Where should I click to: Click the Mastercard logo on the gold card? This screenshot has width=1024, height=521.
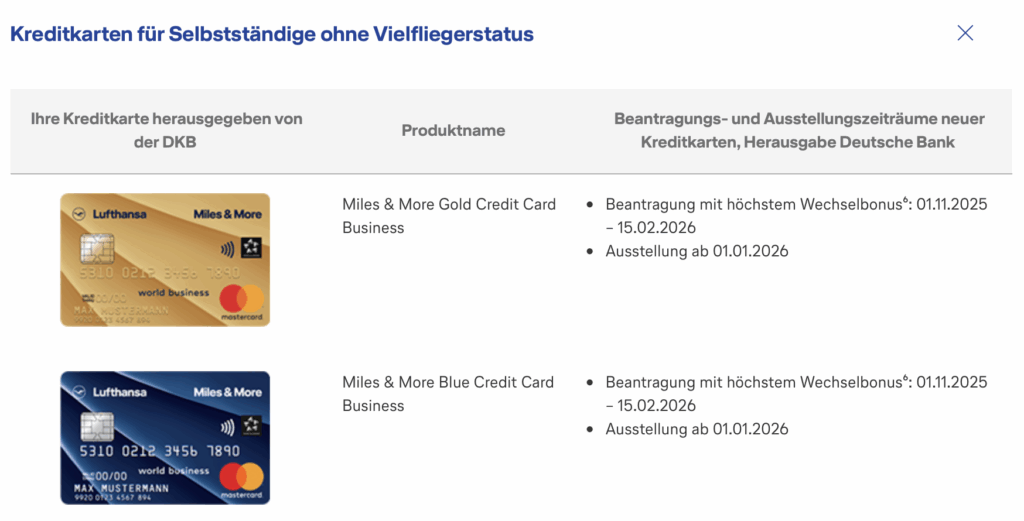coord(241,297)
